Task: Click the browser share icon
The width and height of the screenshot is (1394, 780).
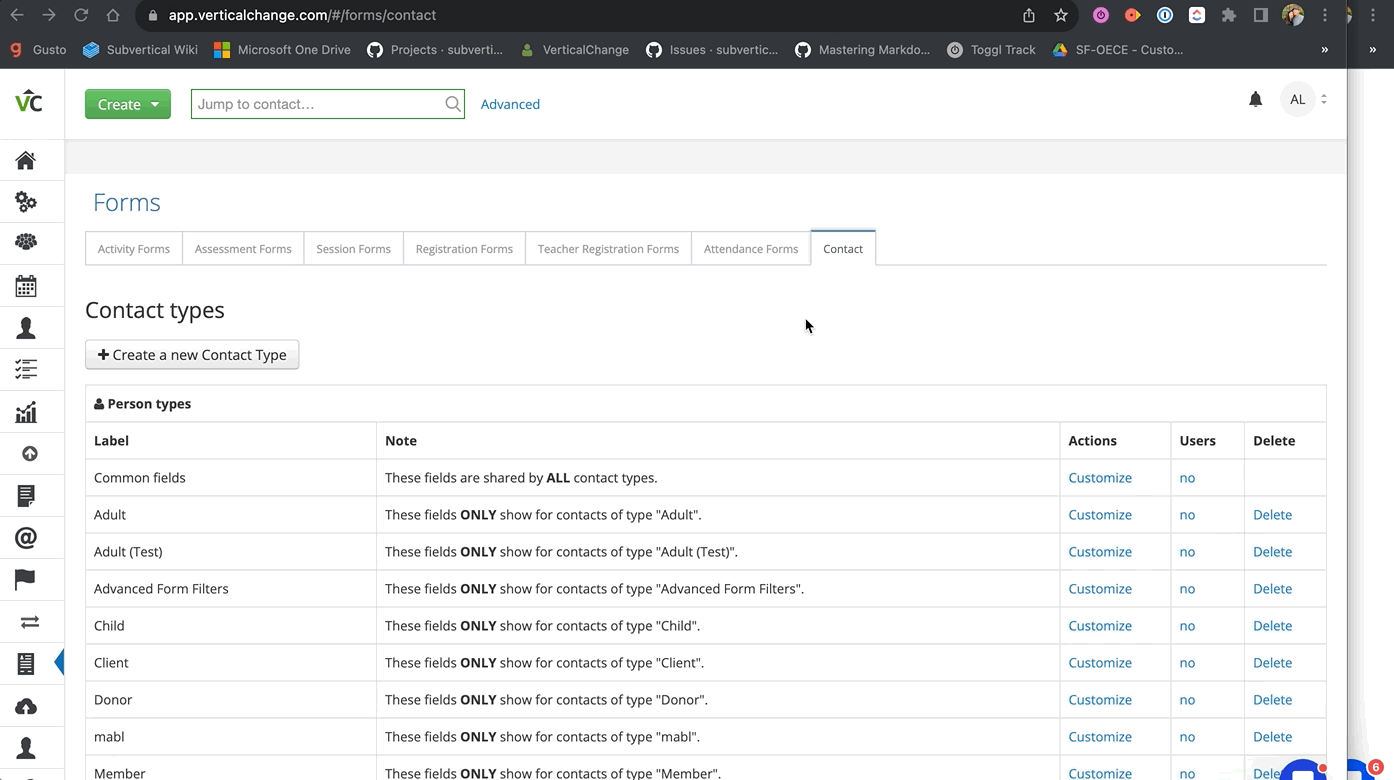Action: point(1029,15)
